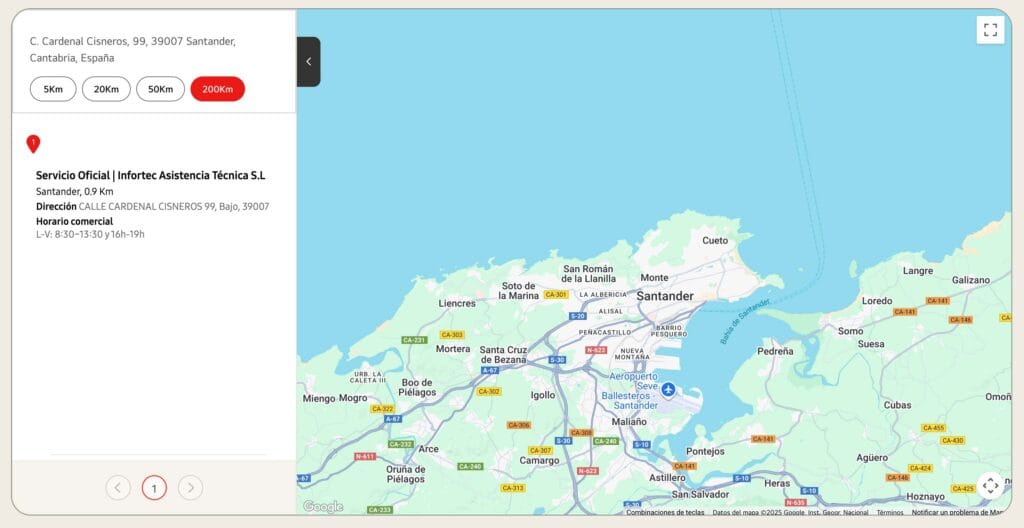Select page 1 in pagination
The image size is (1024, 528).
[x=154, y=488]
